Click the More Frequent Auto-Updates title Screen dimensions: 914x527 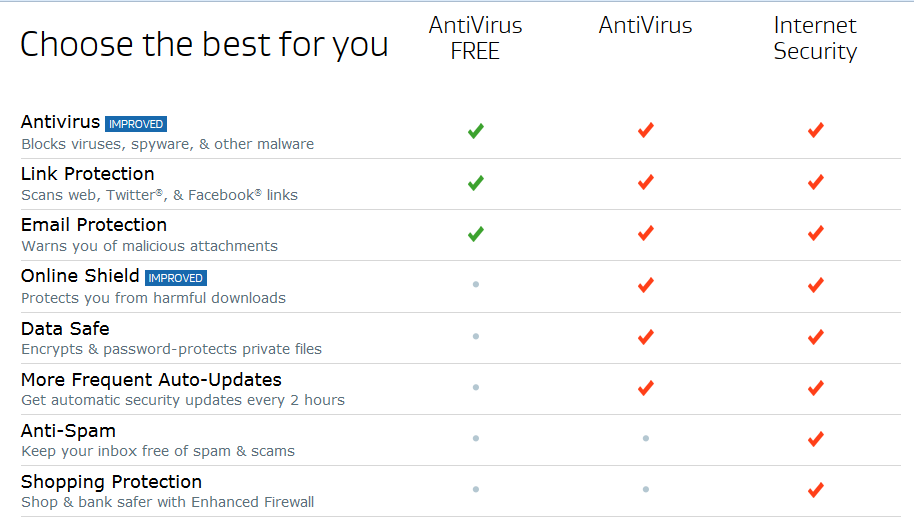[151, 380]
